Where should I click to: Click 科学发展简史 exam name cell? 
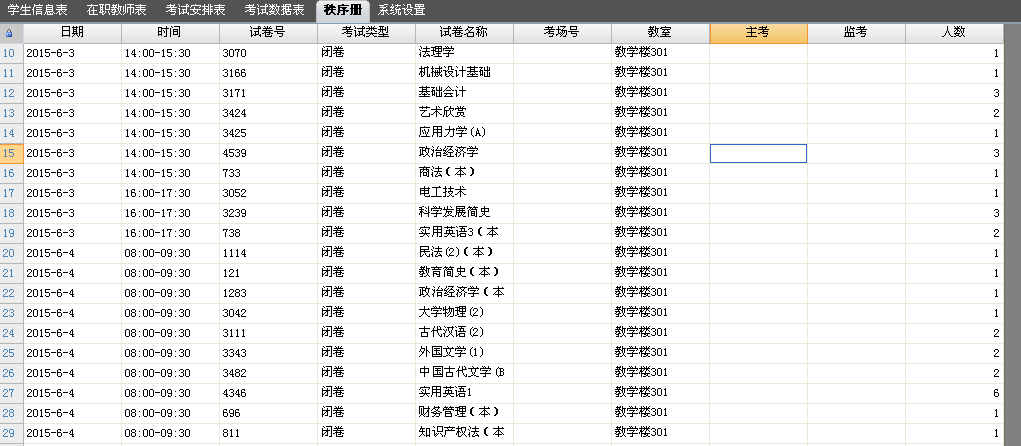coord(464,214)
